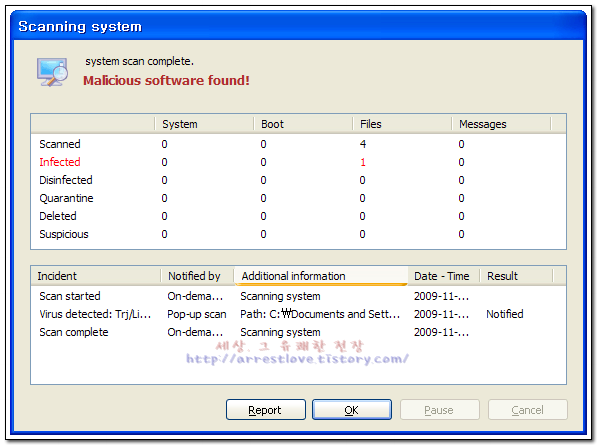Viewport: 597px width, 445px height.
Task: Select the Scan complete incident row
Action: [298, 332]
